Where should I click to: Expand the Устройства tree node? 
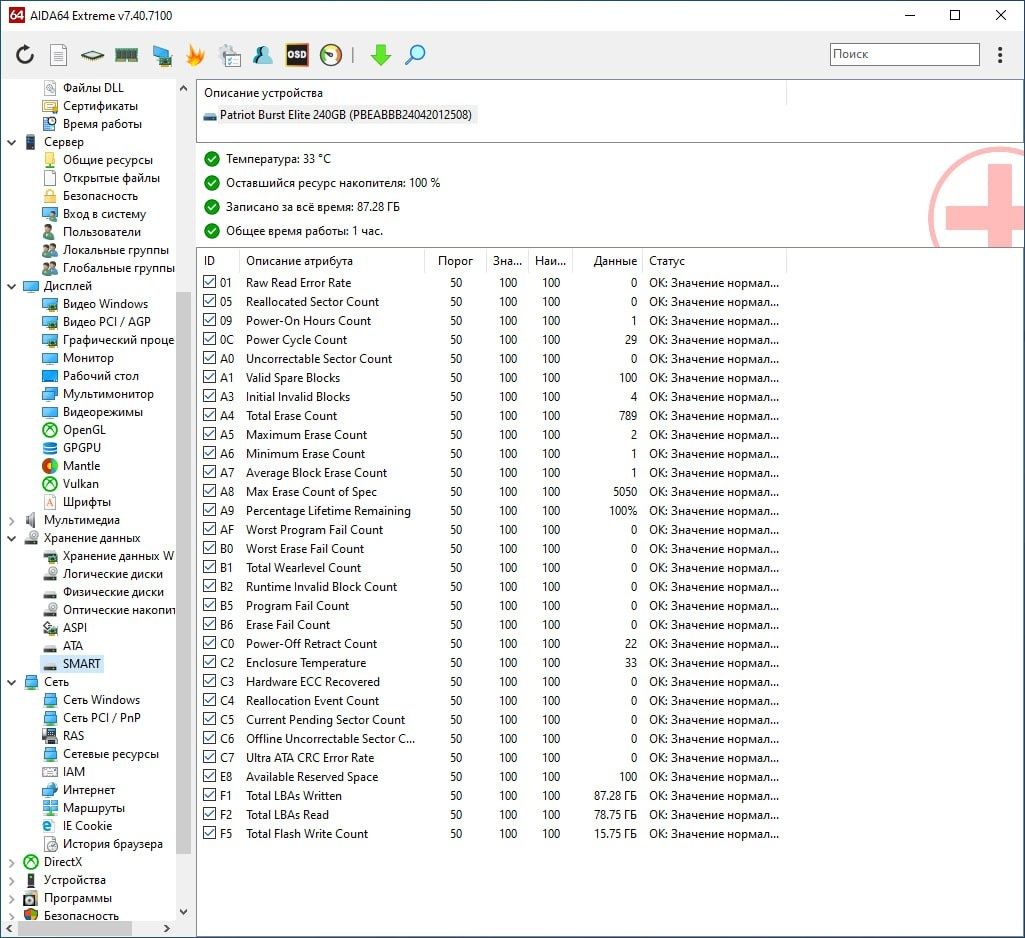tap(12, 880)
